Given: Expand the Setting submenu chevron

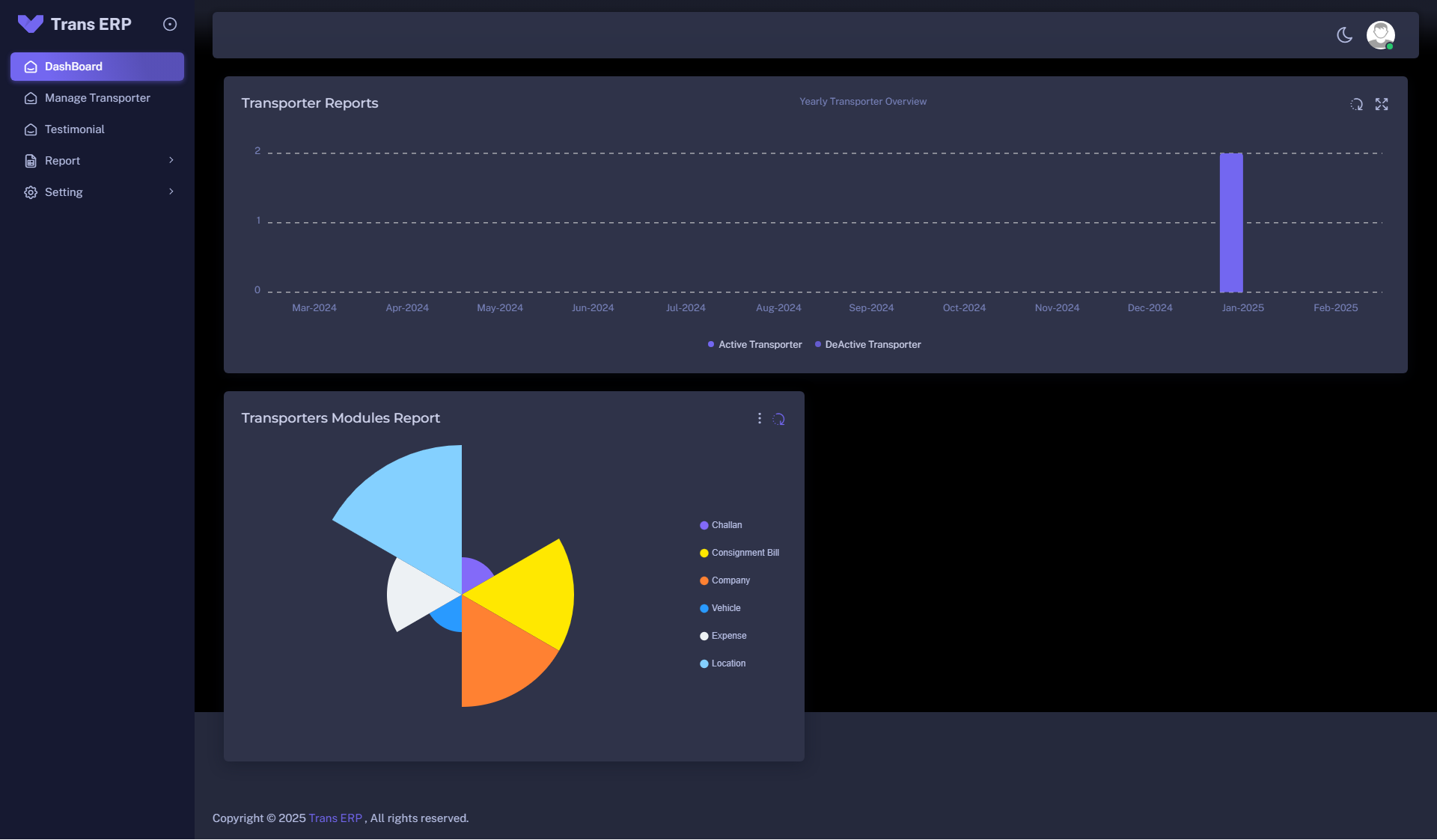Looking at the screenshot, I should coord(171,191).
